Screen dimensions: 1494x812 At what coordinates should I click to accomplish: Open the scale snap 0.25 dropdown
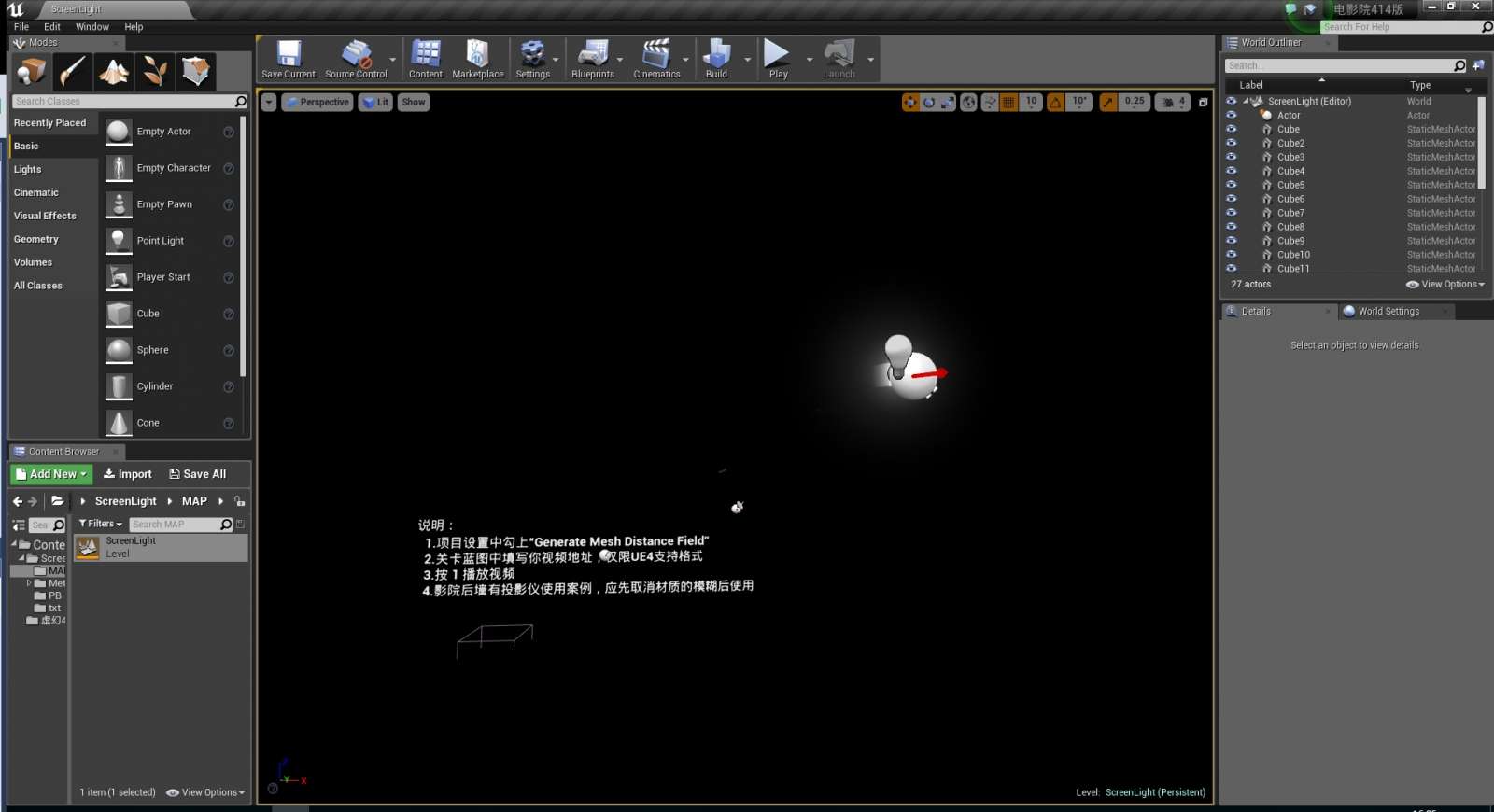[x=1135, y=102]
